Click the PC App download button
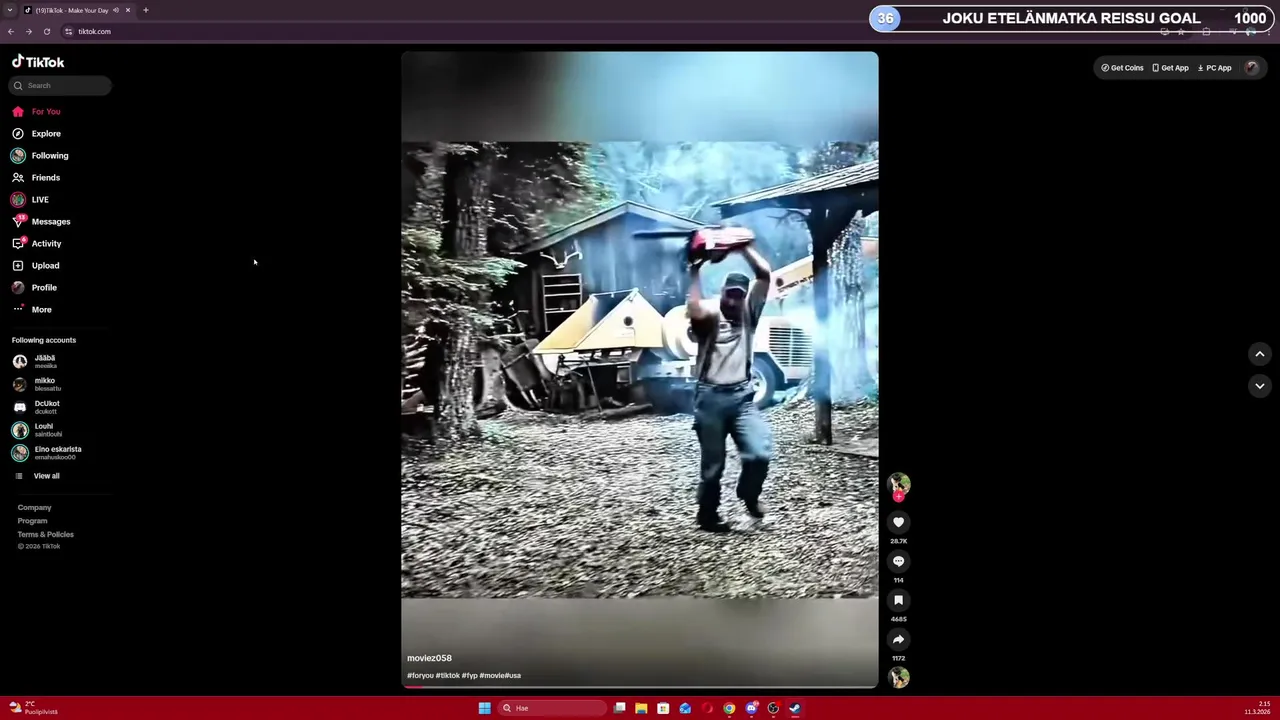 pos(1214,68)
